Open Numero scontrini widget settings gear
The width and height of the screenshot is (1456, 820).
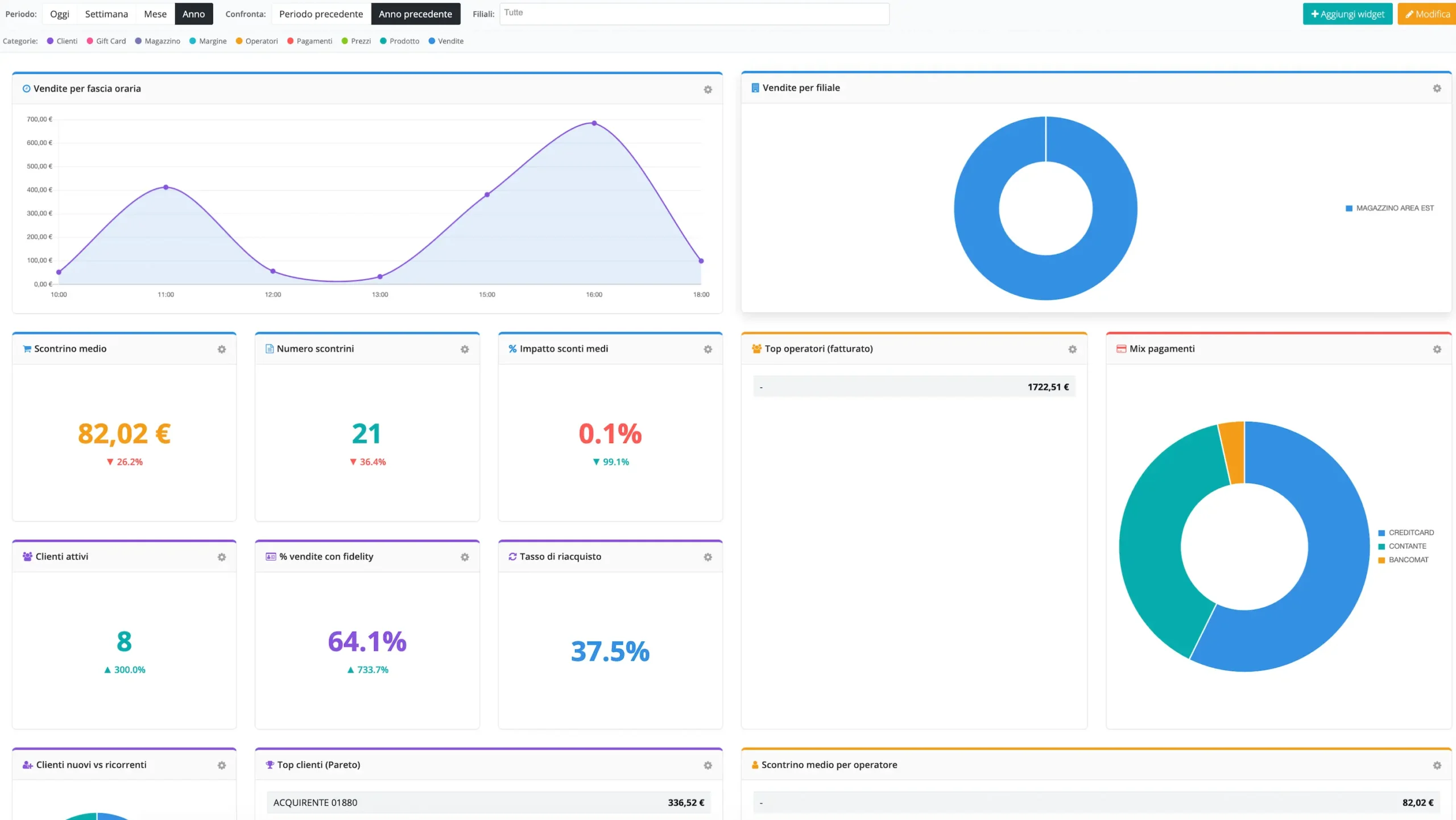pyautogui.click(x=465, y=349)
